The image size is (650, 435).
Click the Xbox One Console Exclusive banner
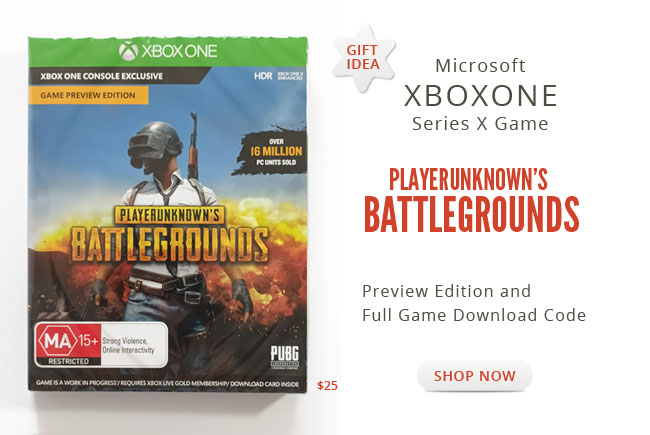tap(102, 76)
